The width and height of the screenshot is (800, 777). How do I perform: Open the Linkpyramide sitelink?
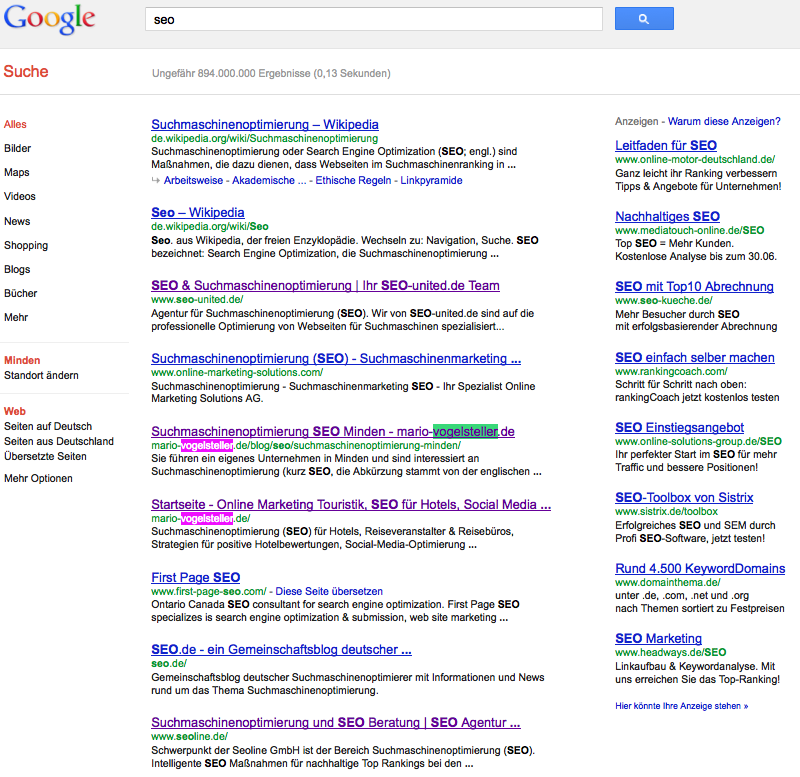coord(431,181)
